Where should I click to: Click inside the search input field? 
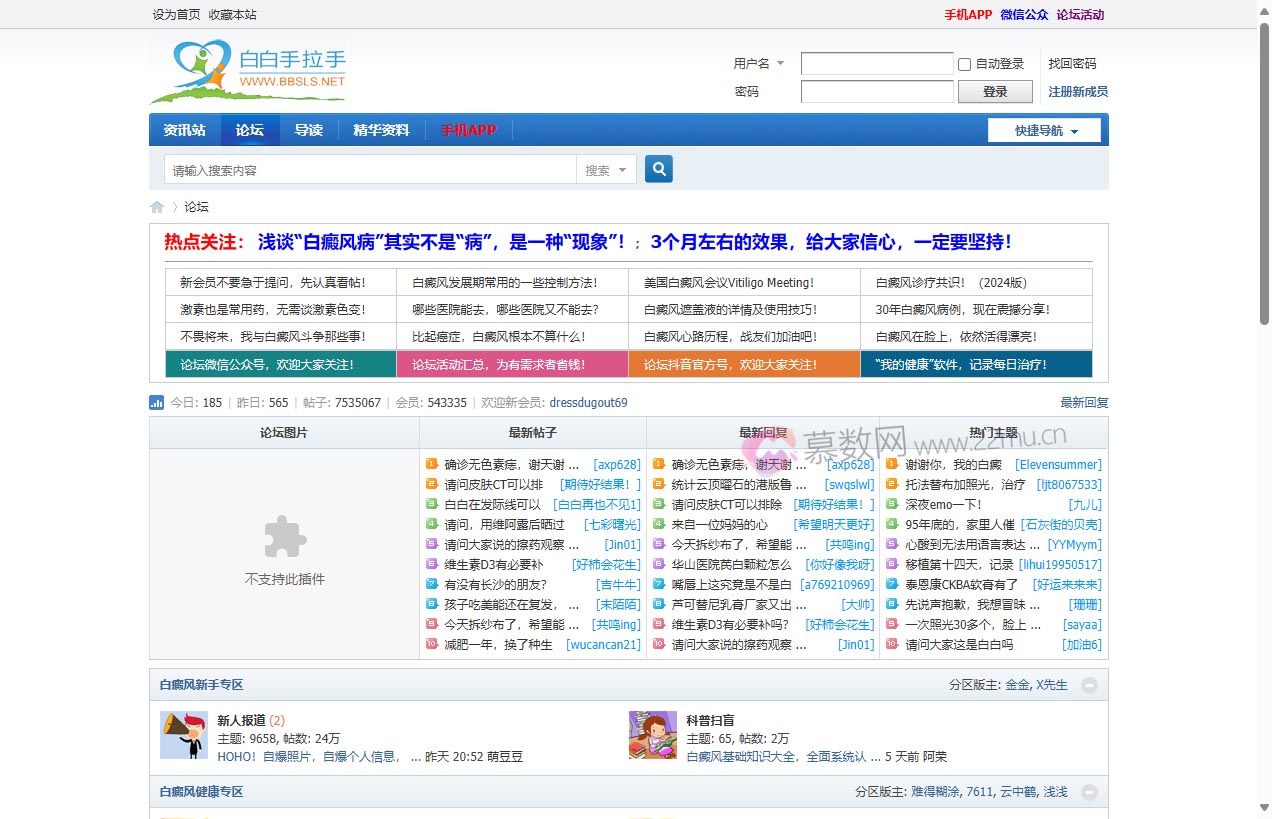[x=360, y=169]
